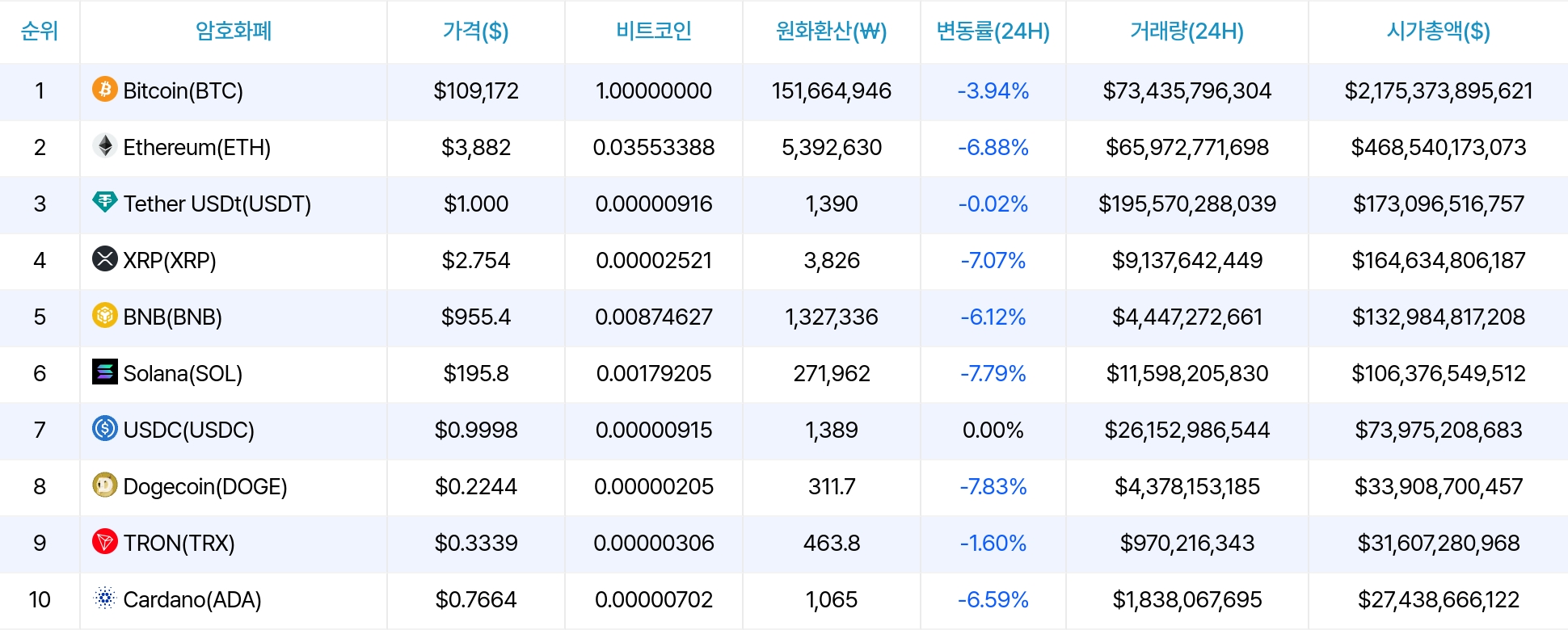Select Bitcoin BTC ratio 1.00000000

coord(654,90)
